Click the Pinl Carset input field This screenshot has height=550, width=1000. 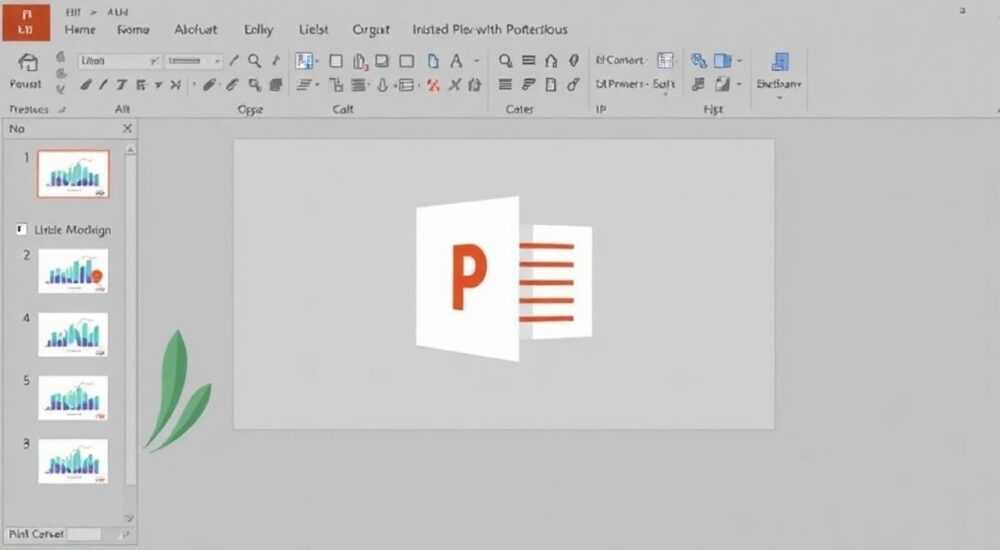pos(84,534)
